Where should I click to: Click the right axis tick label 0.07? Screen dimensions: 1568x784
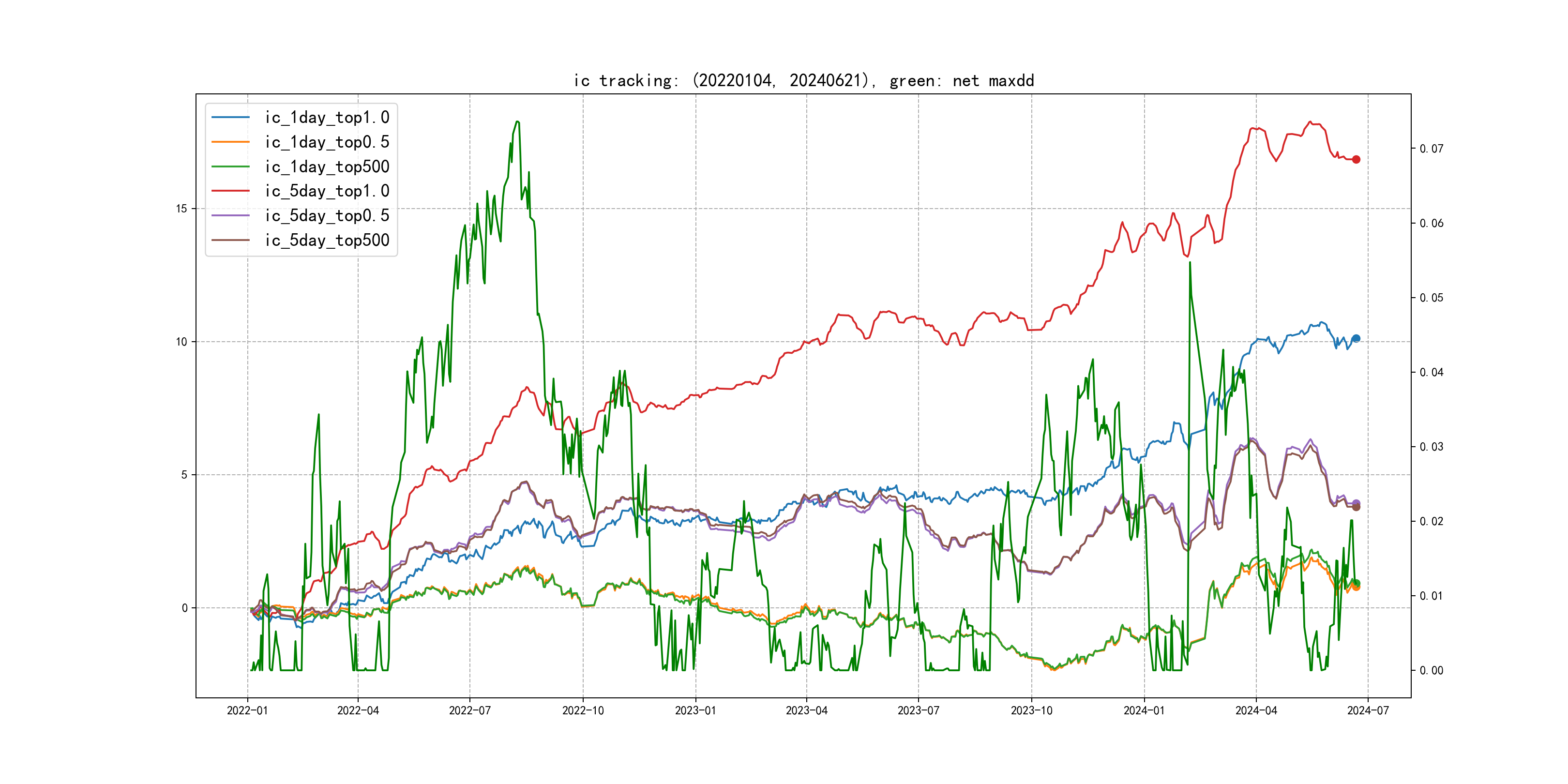(1431, 149)
